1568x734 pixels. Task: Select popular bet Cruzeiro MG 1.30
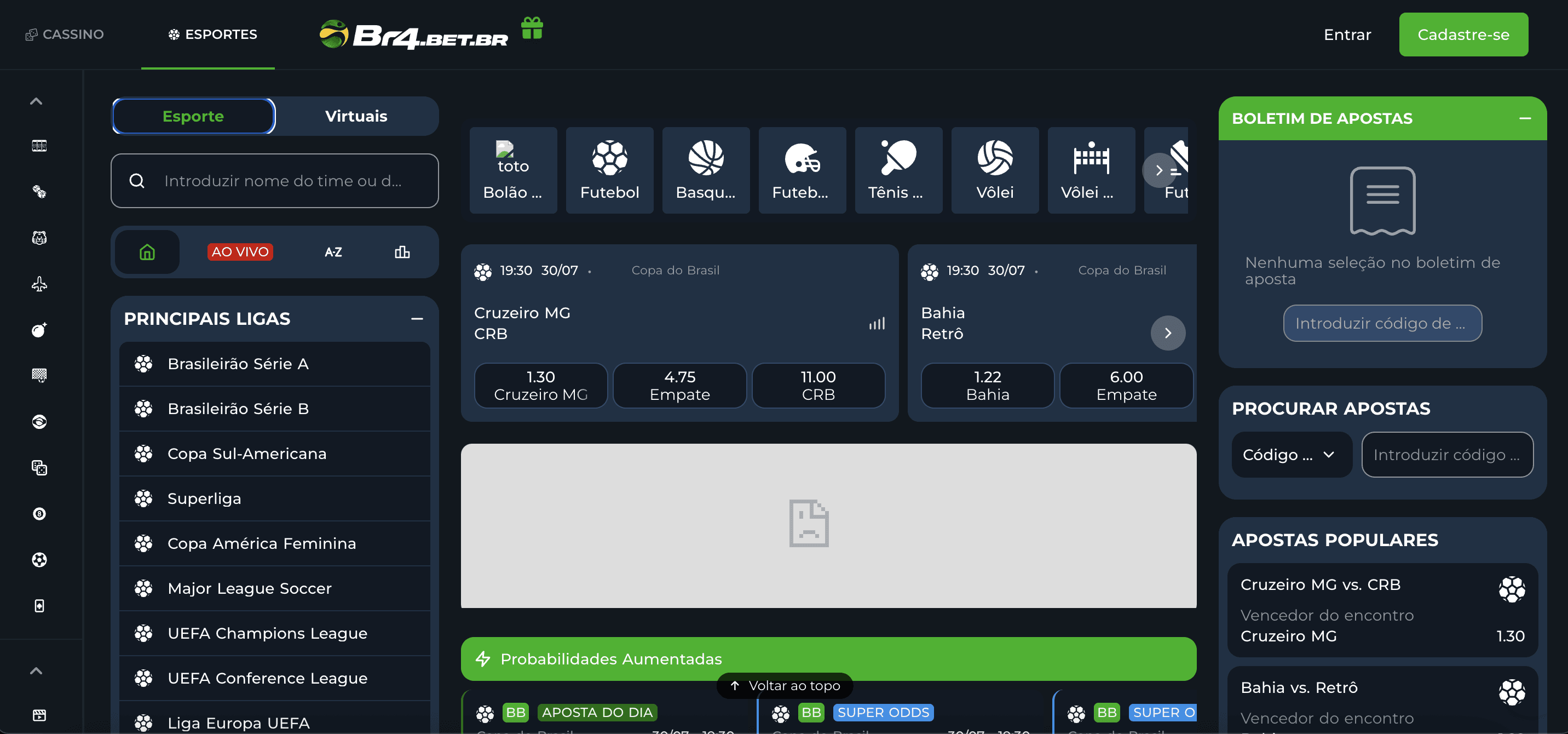pos(1382,610)
